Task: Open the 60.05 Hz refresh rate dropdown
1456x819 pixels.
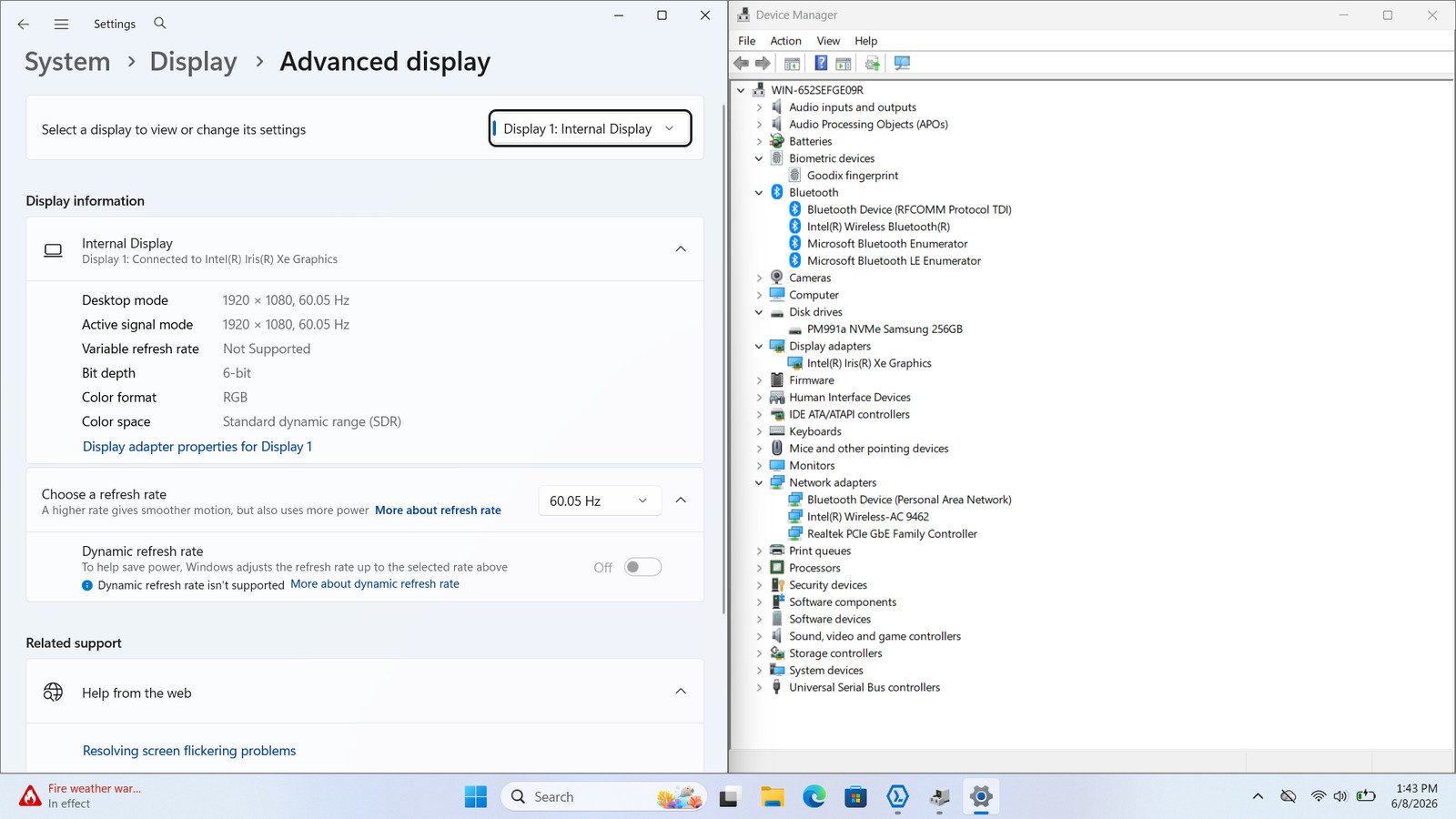Action: point(599,500)
